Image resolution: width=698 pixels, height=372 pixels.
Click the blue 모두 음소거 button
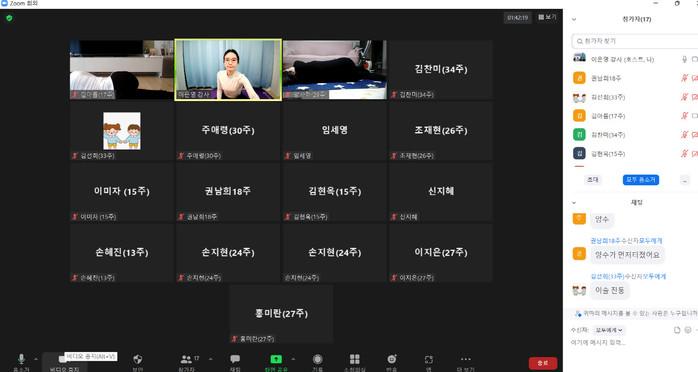(641, 180)
